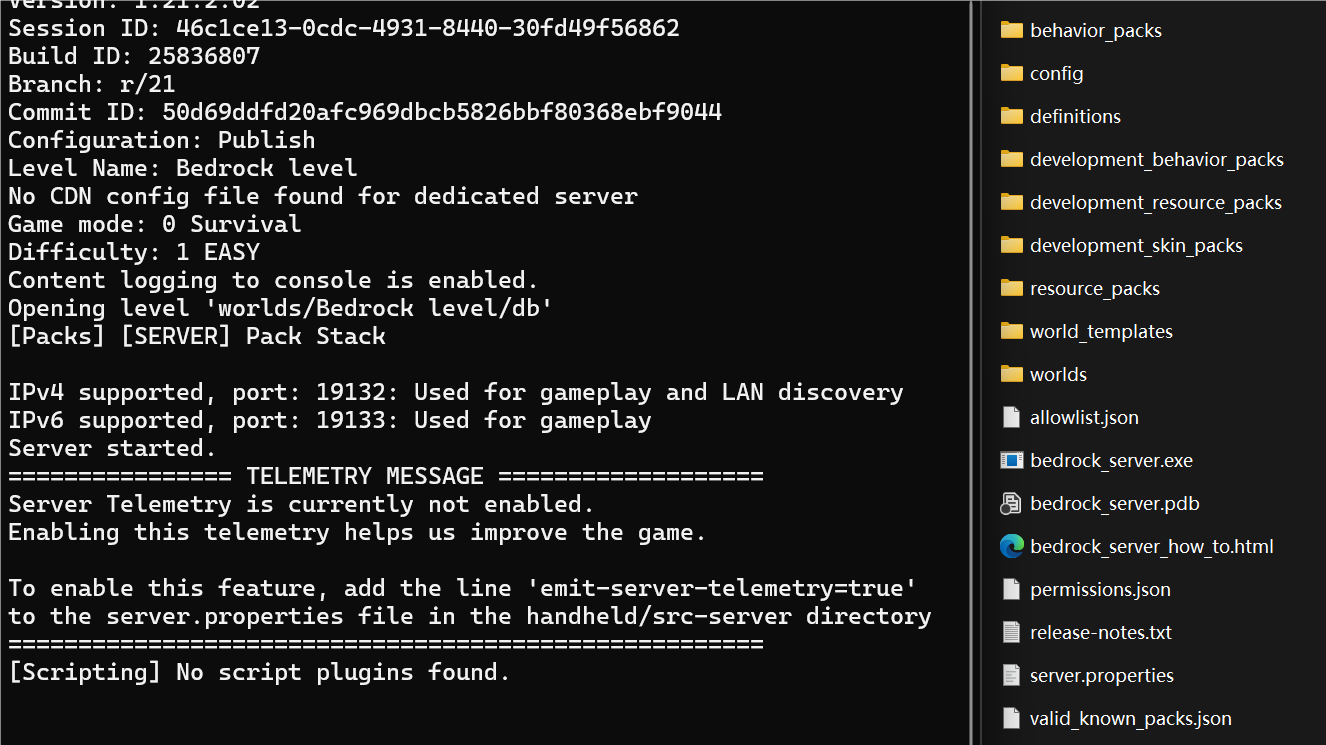
Task: Select the world_templates folder name
Action: [x=1101, y=331]
